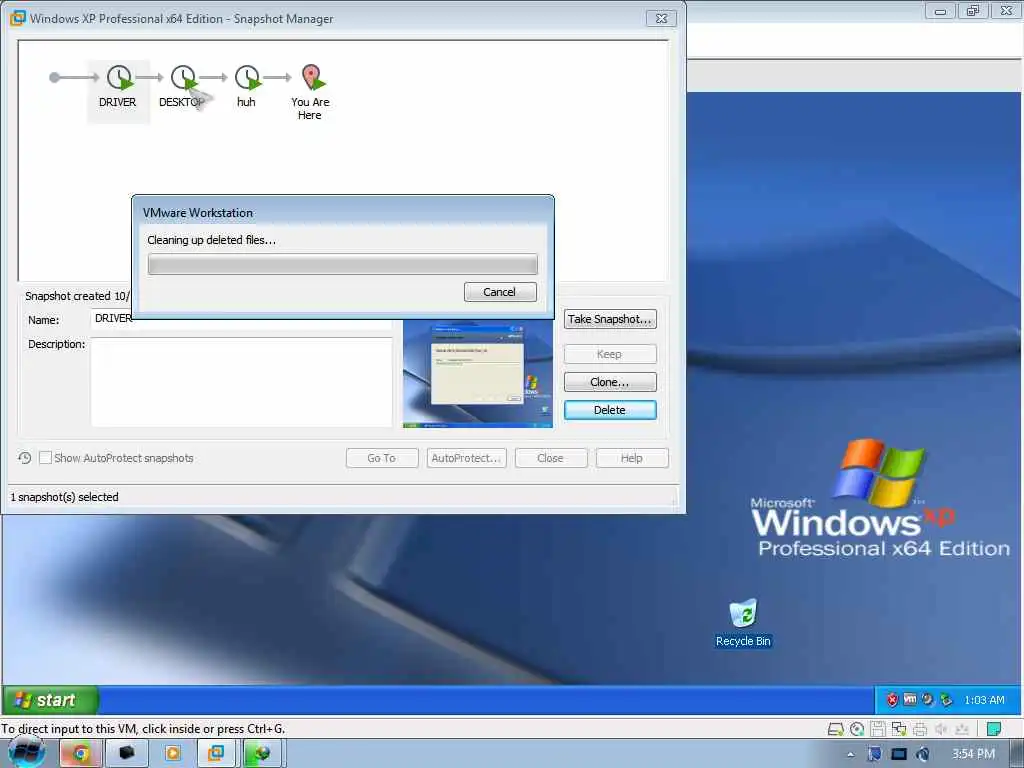The image size is (1024, 768).
Task: Open the Recycle Bin on XP desktop
Action: pyautogui.click(x=743, y=623)
